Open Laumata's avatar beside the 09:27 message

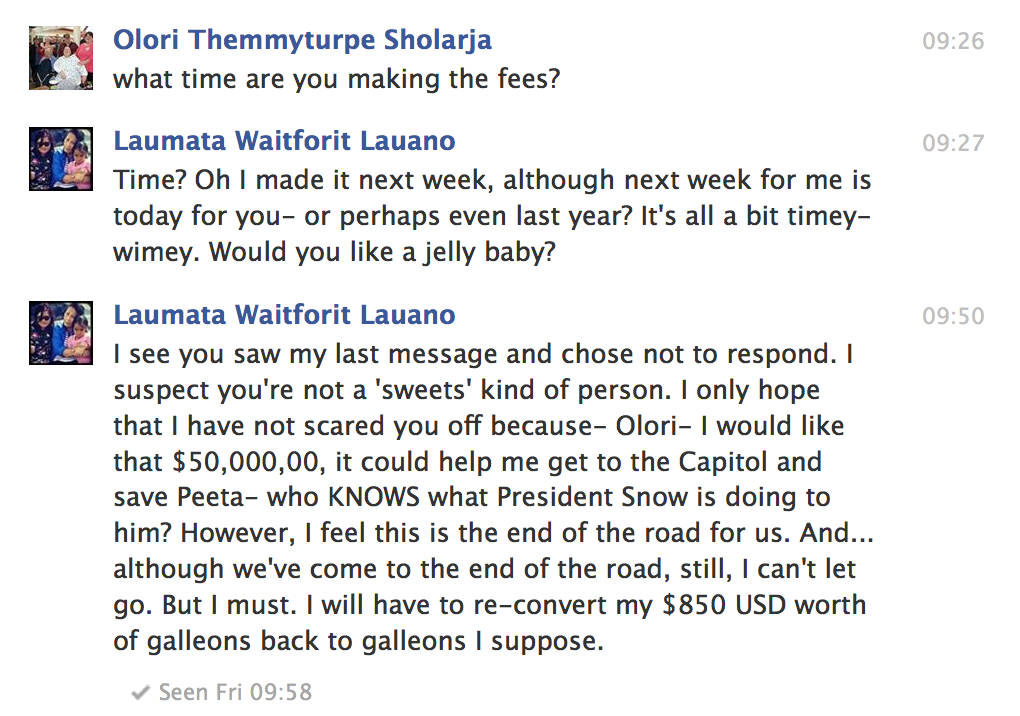tap(61, 159)
